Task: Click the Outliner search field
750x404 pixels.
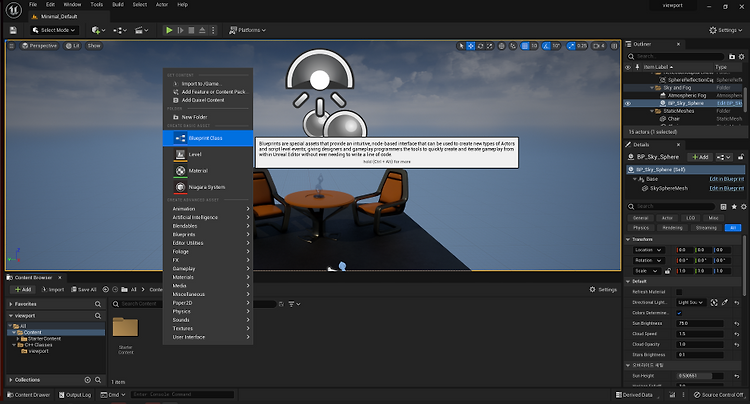Action: [x=675, y=56]
